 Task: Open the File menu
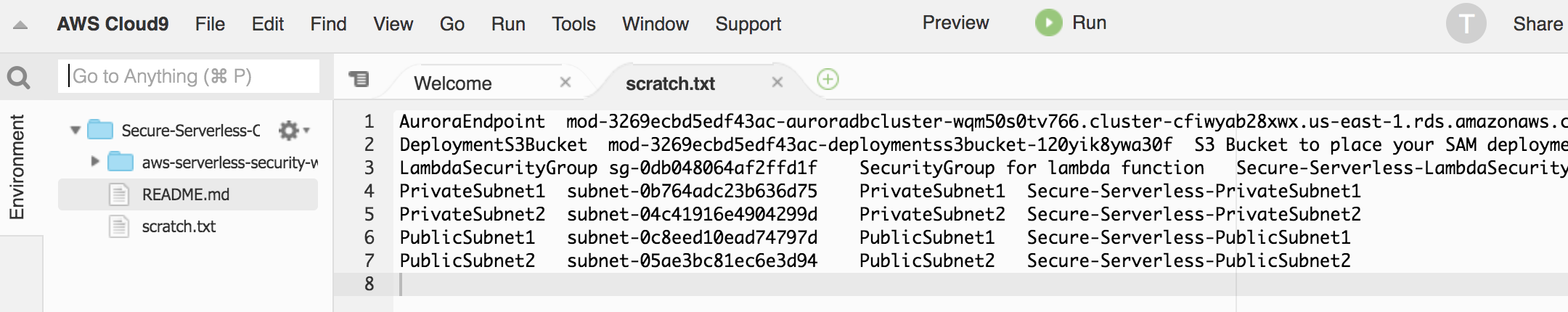(x=210, y=24)
